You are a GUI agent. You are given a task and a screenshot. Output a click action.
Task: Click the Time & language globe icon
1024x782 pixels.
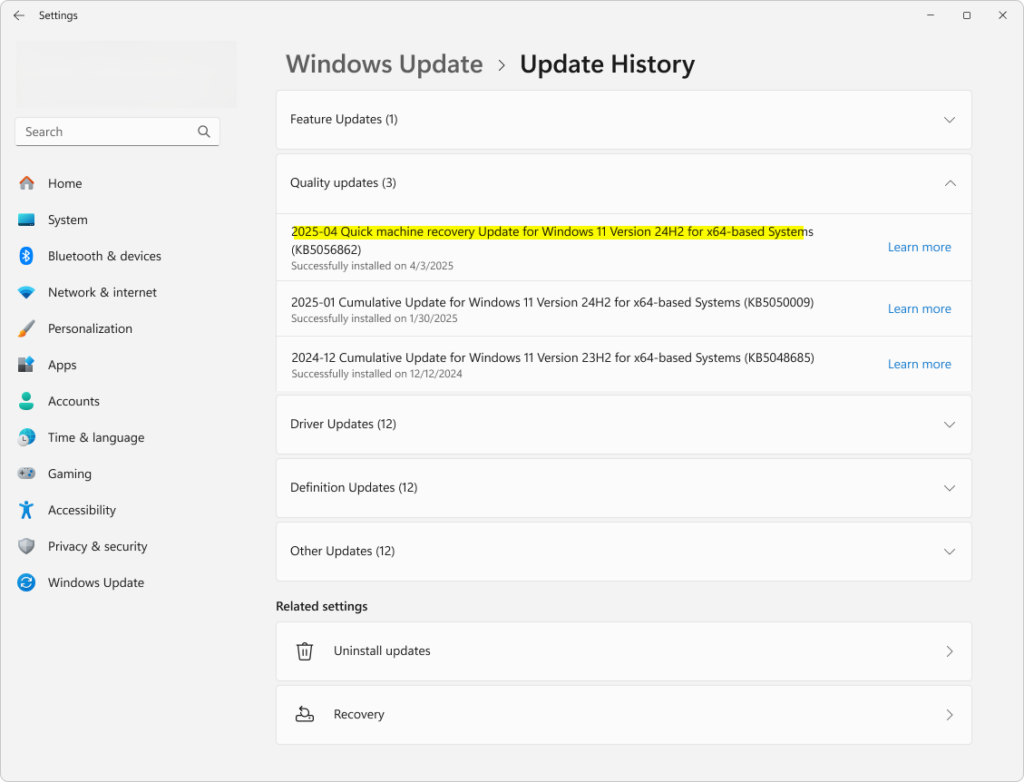(x=26, y=437)
